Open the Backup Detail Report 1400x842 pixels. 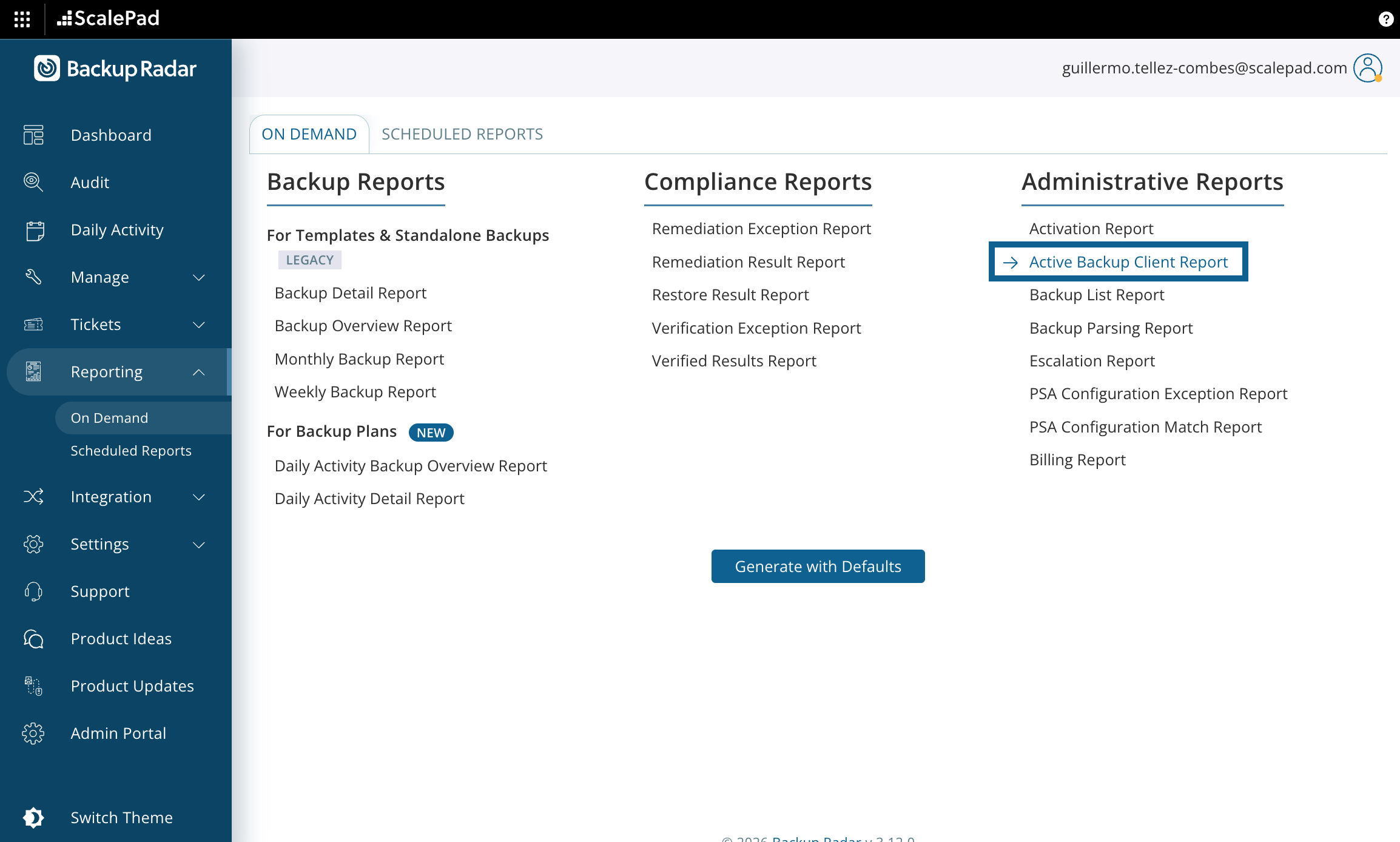click(x=351, y=293)
